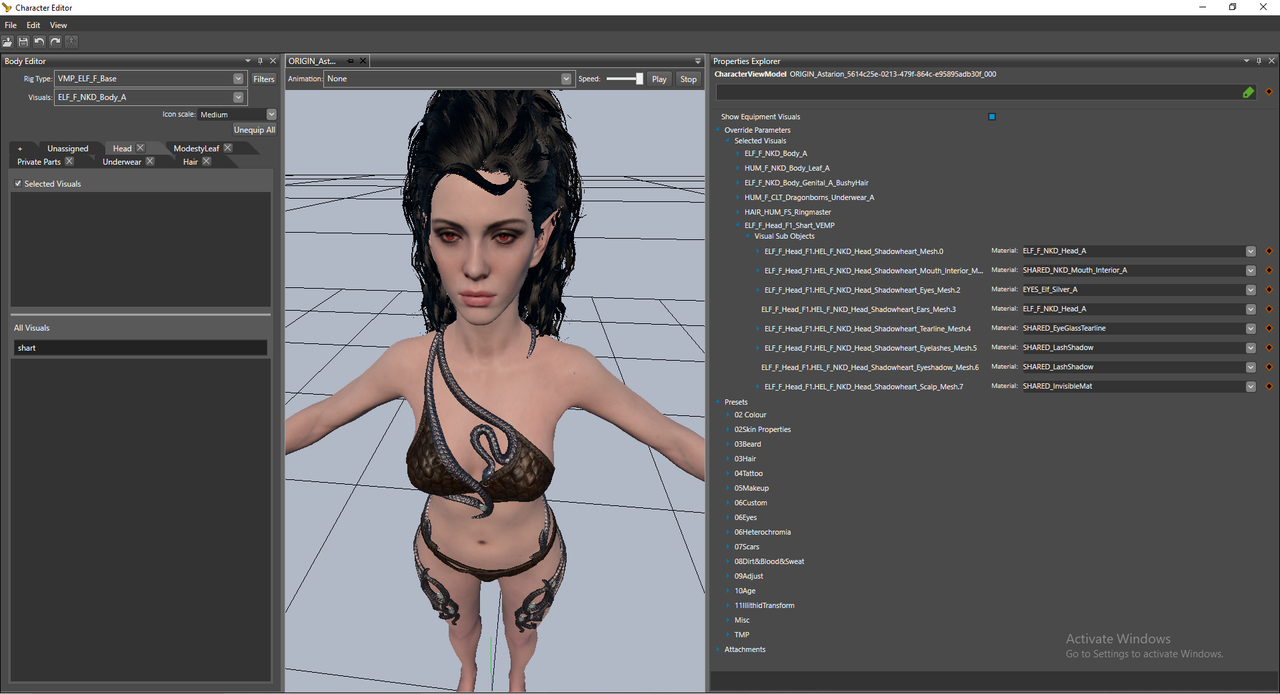Screen dimensions: 1280x694
Task: Click the green pencil edit icon
Action: 1248,92
